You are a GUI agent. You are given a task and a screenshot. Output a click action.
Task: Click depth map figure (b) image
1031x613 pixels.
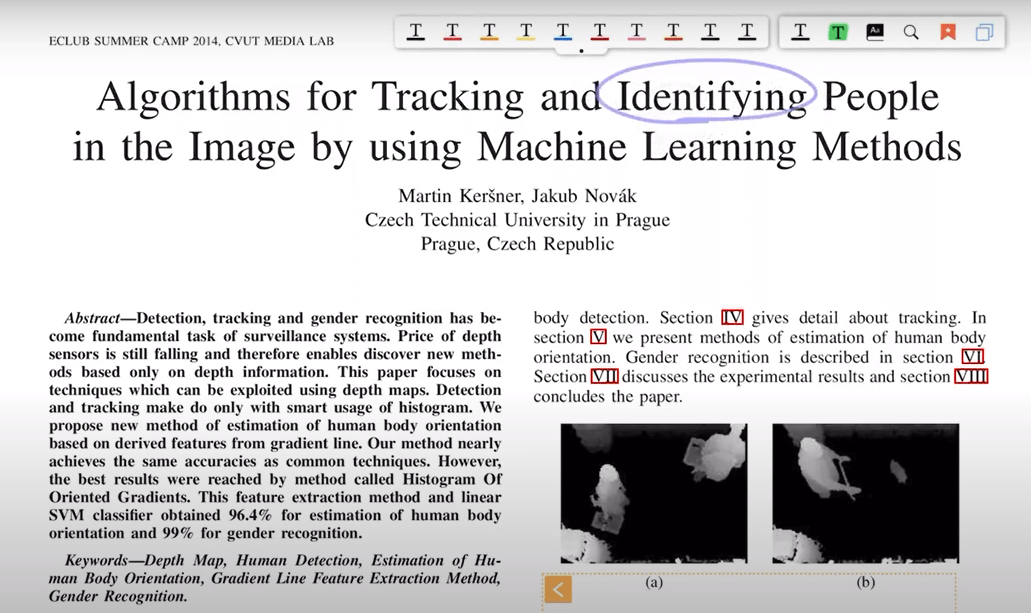point(865,493)
